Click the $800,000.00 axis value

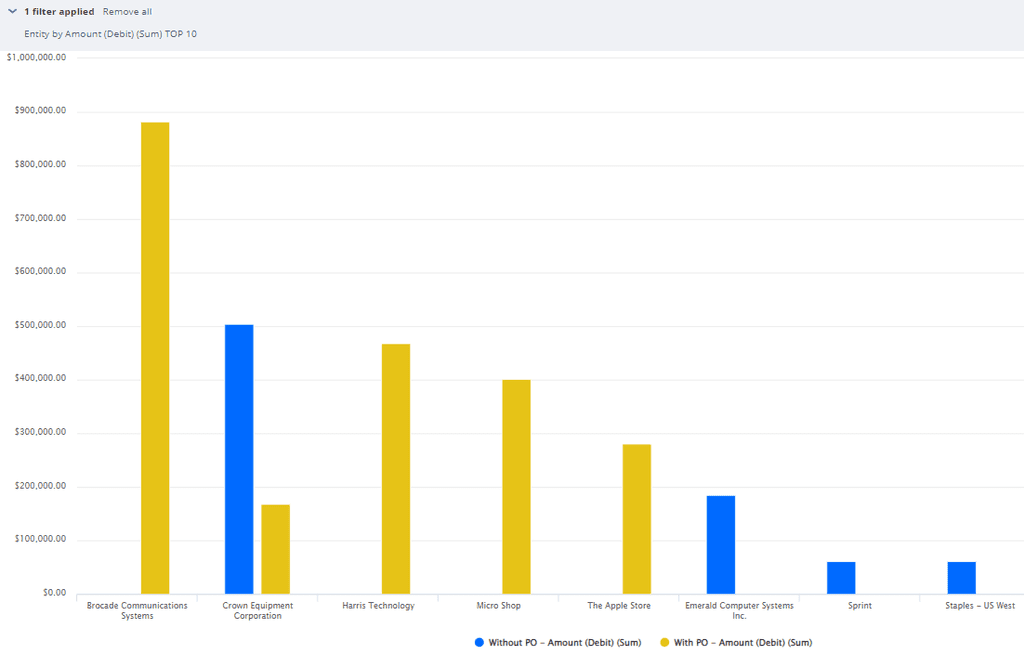coord(40,164)
